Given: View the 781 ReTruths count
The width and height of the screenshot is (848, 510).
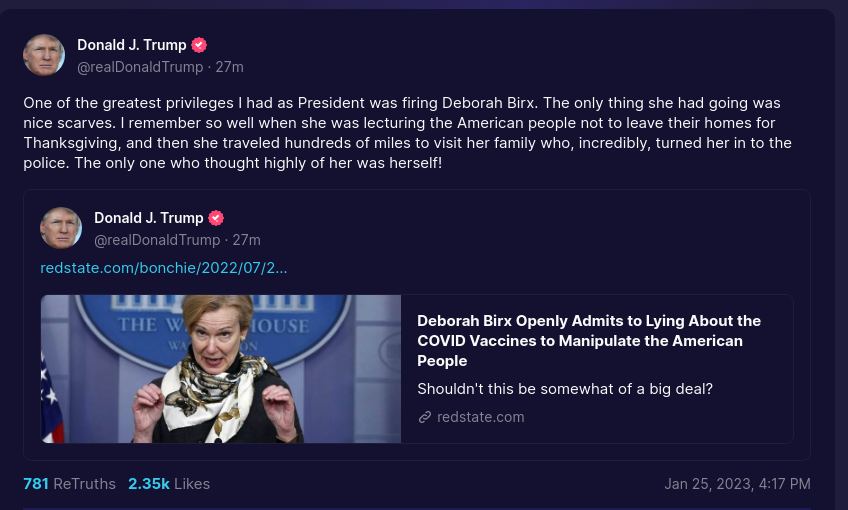Looking at the screenshot, I should [69, 483].
